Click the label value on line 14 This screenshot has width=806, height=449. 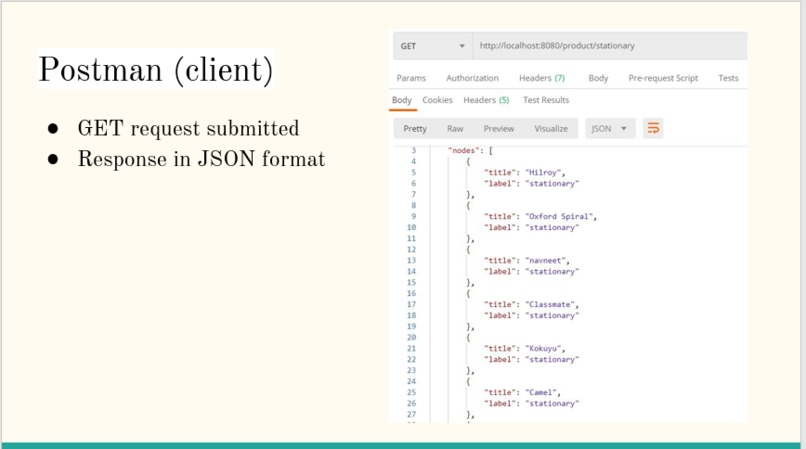552,272
